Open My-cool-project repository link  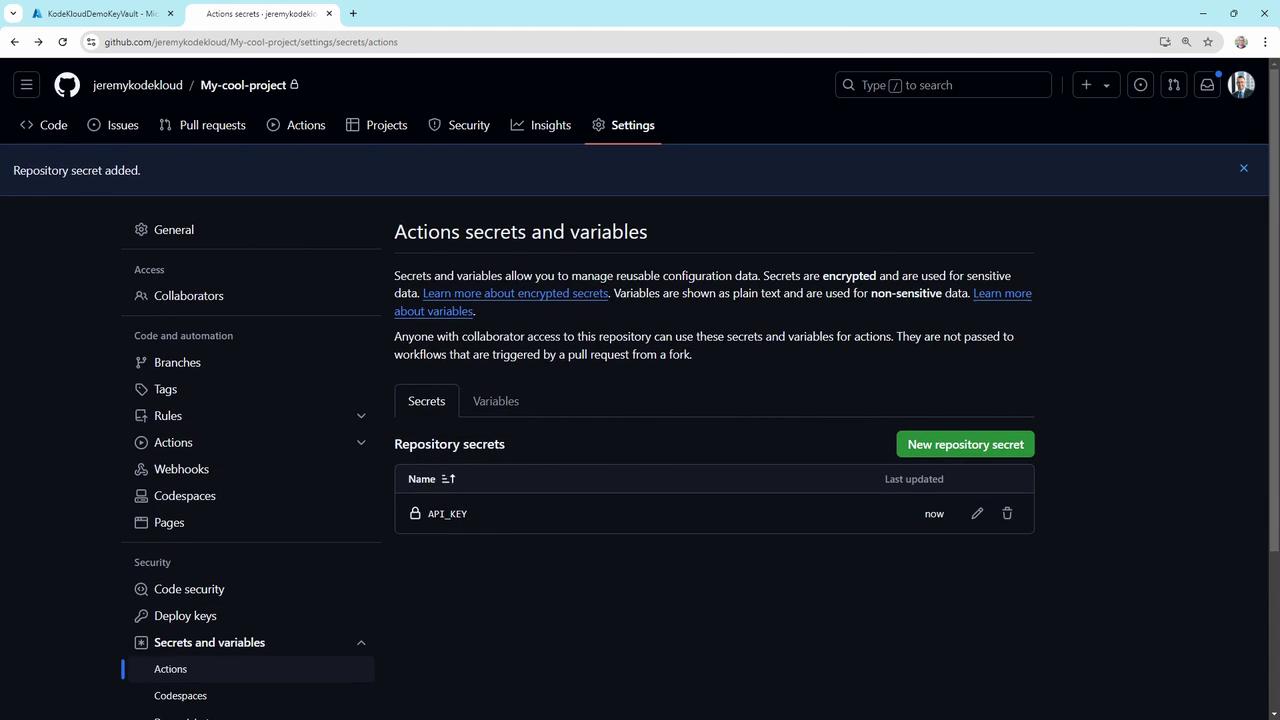tap(243, 85)
